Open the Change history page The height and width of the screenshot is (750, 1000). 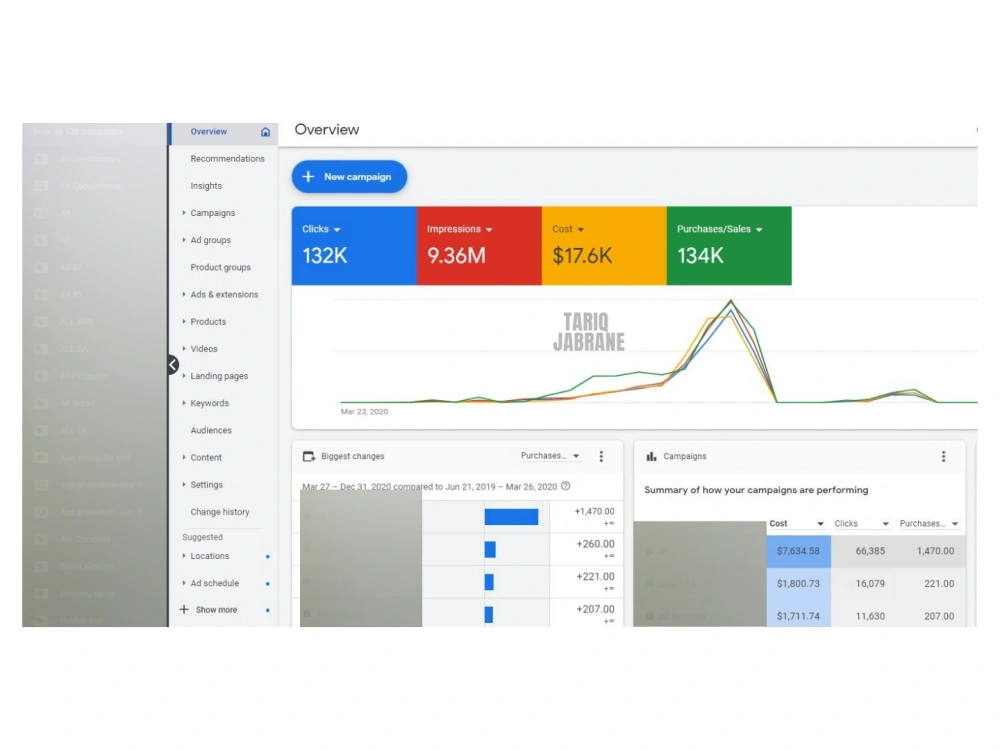(x=219, y=511)
